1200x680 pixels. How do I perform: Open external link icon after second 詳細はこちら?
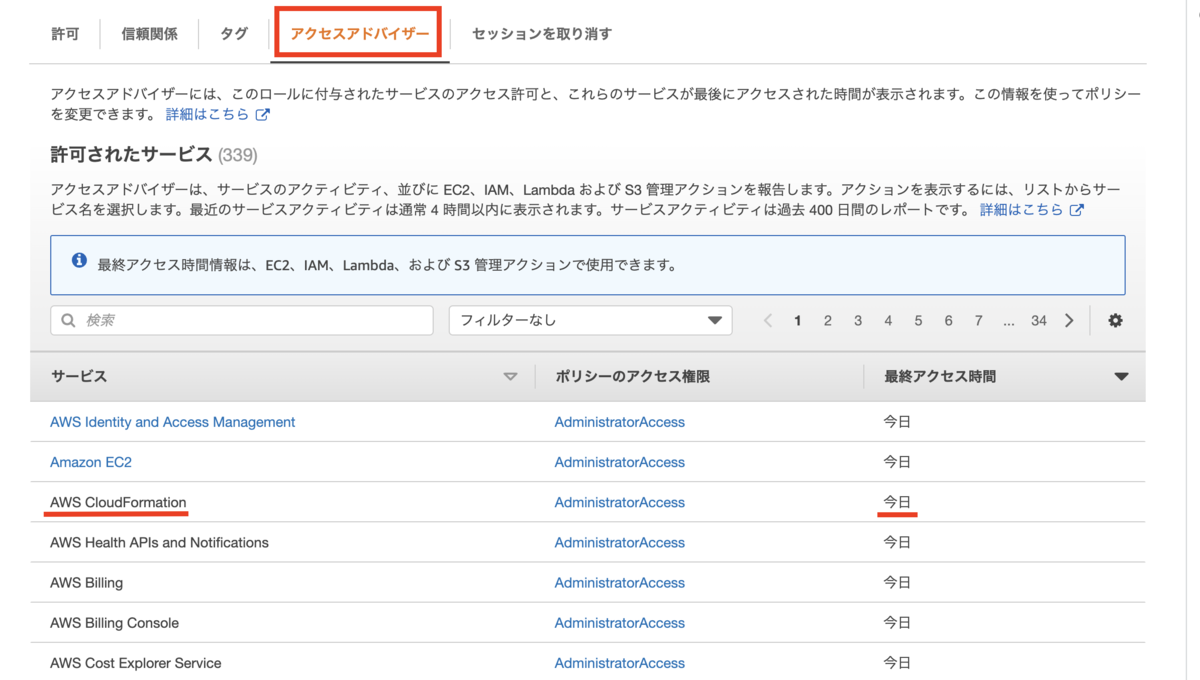1077,210
